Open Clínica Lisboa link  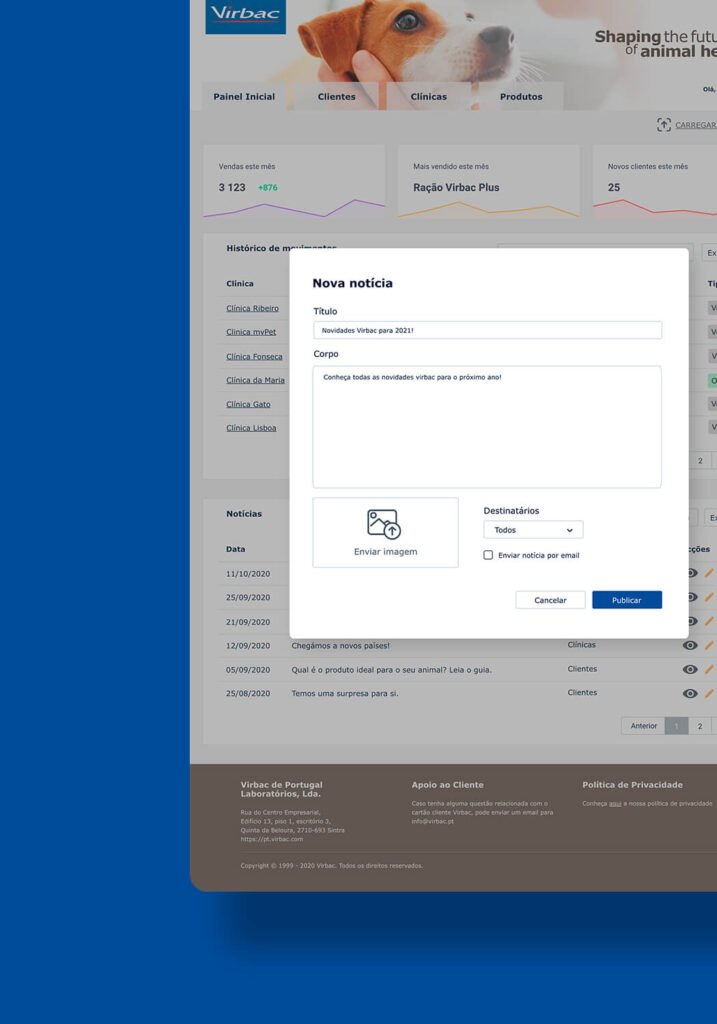(x=251, y=428)
